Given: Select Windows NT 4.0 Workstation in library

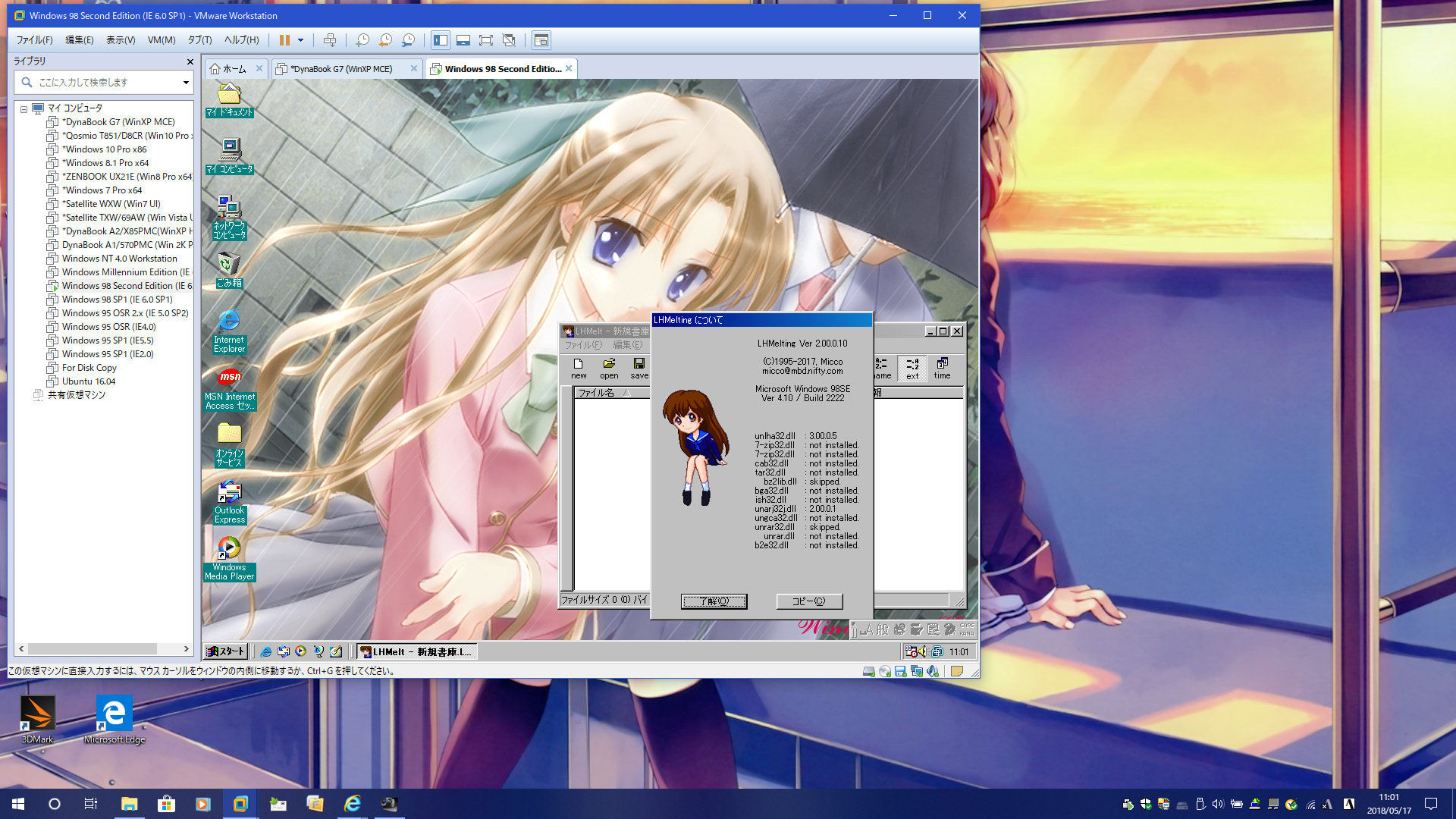Looking at the screenshot, I should (x=120, y=259).
